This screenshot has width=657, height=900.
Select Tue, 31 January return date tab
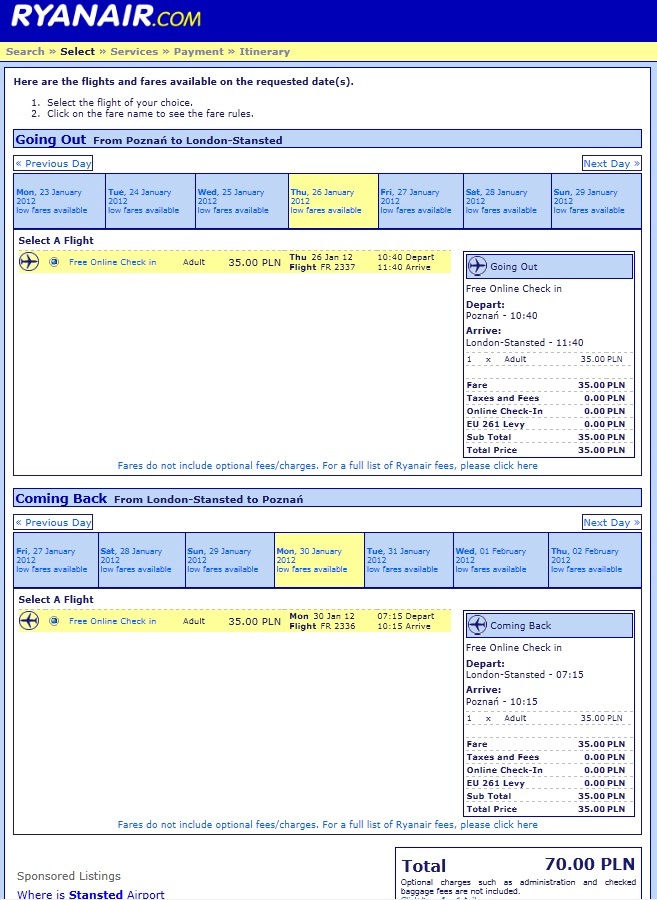[409, 560]
